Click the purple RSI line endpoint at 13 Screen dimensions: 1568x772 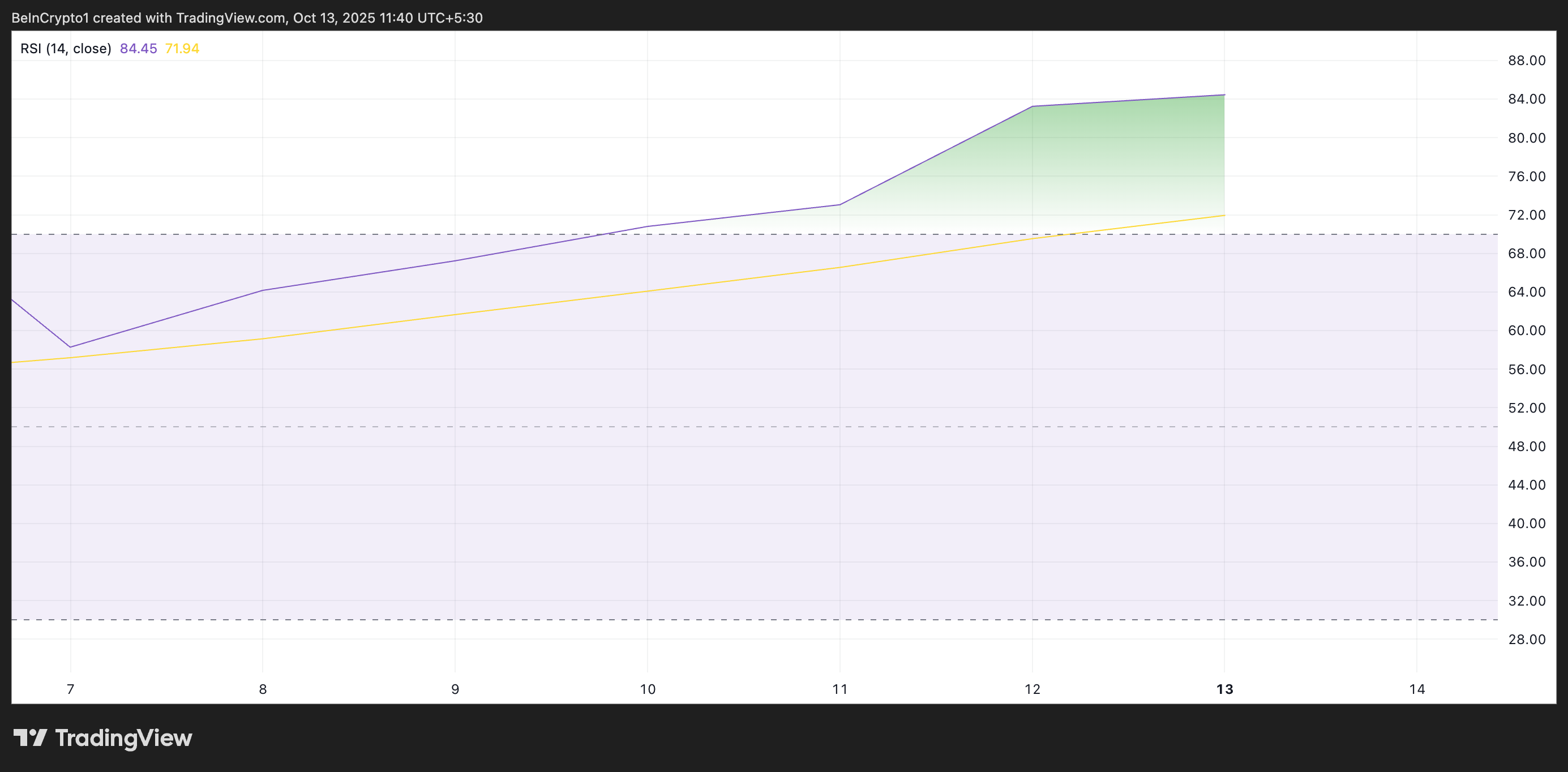coord(1224,95)
